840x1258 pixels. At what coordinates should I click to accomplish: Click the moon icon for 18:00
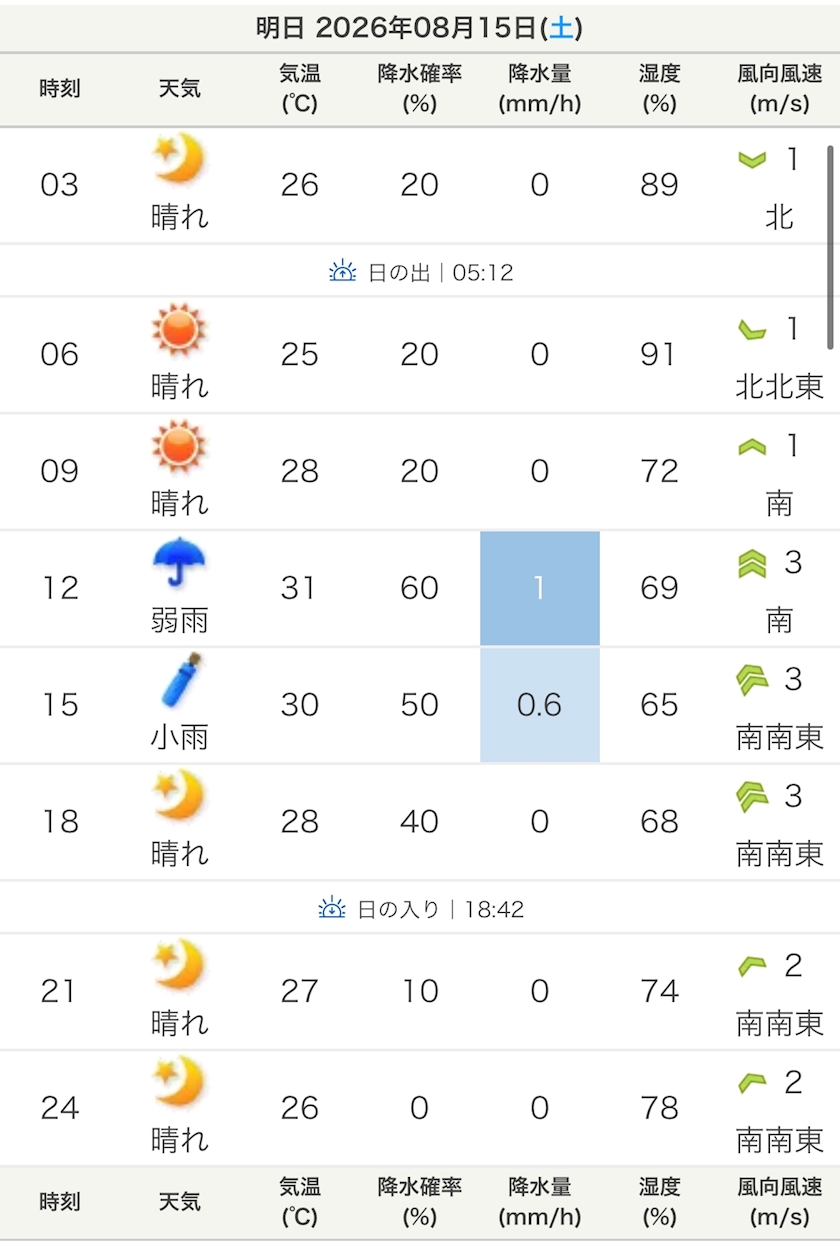pyautogui.click(x=179, y=796)
